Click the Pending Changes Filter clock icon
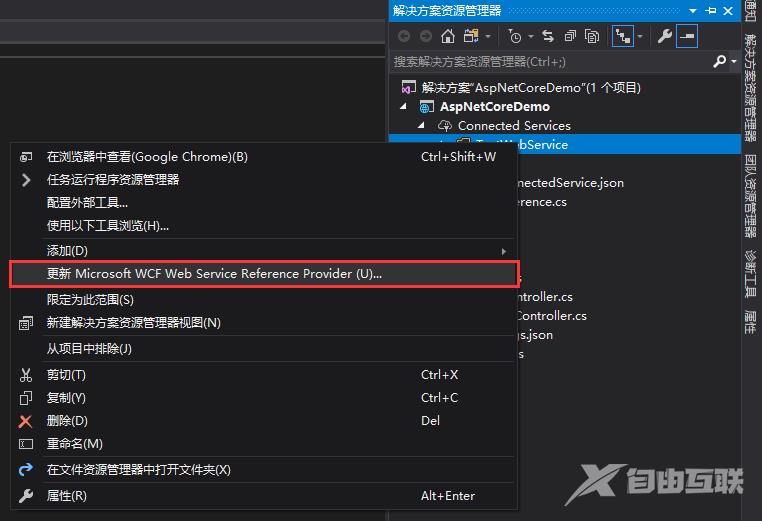 (x=515, y=36)
